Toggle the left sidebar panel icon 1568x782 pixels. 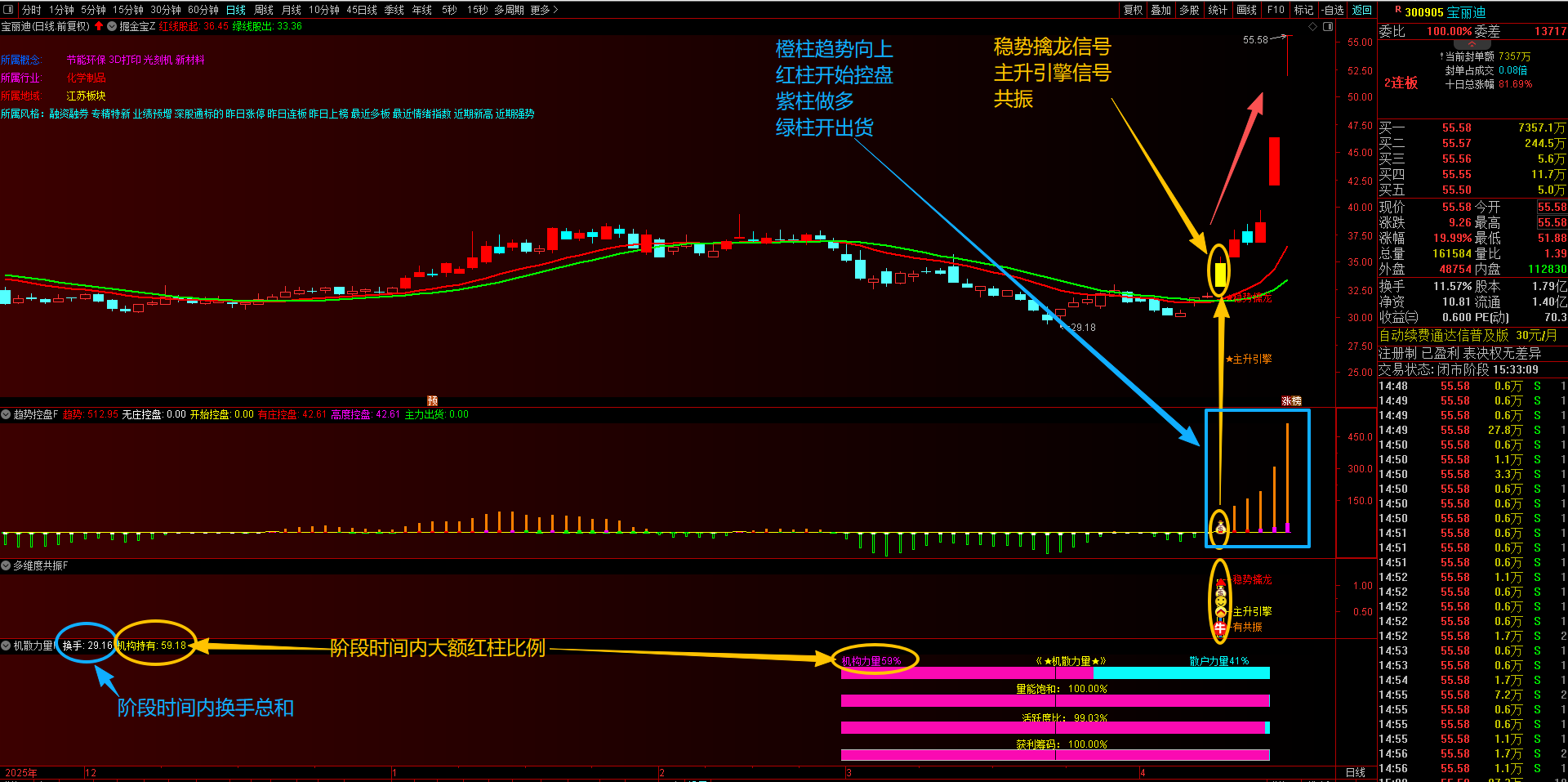pos(9,10)
